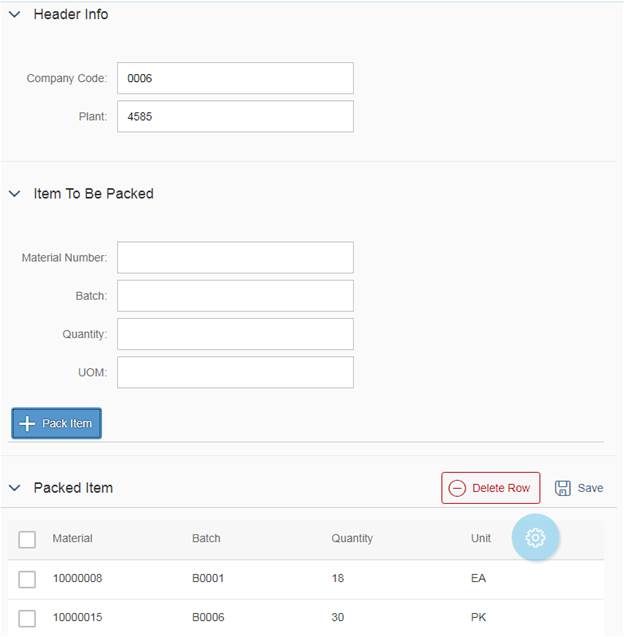The width and height of the screenshot is (624, 637).
Task: Click the Delete Row button
Action: click(491, 488)
